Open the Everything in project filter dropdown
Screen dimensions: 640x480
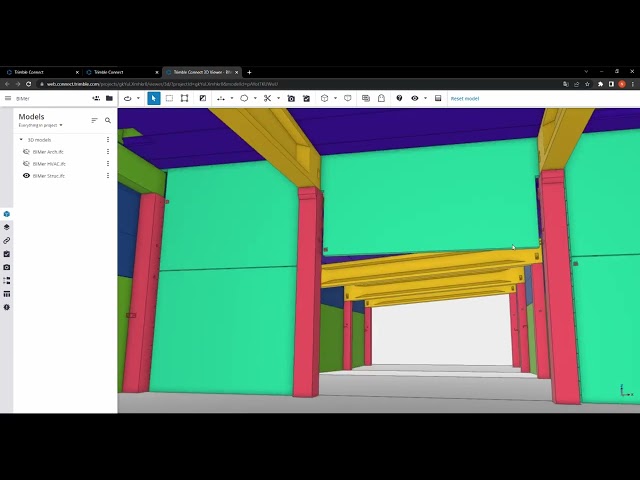tap(40, 125)
